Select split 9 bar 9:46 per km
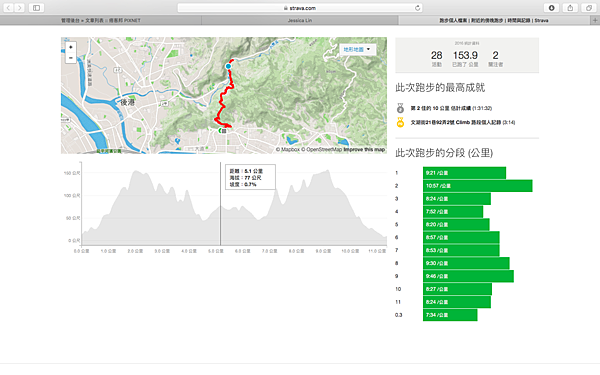This screenshot has width=600, height=375. 468,276
